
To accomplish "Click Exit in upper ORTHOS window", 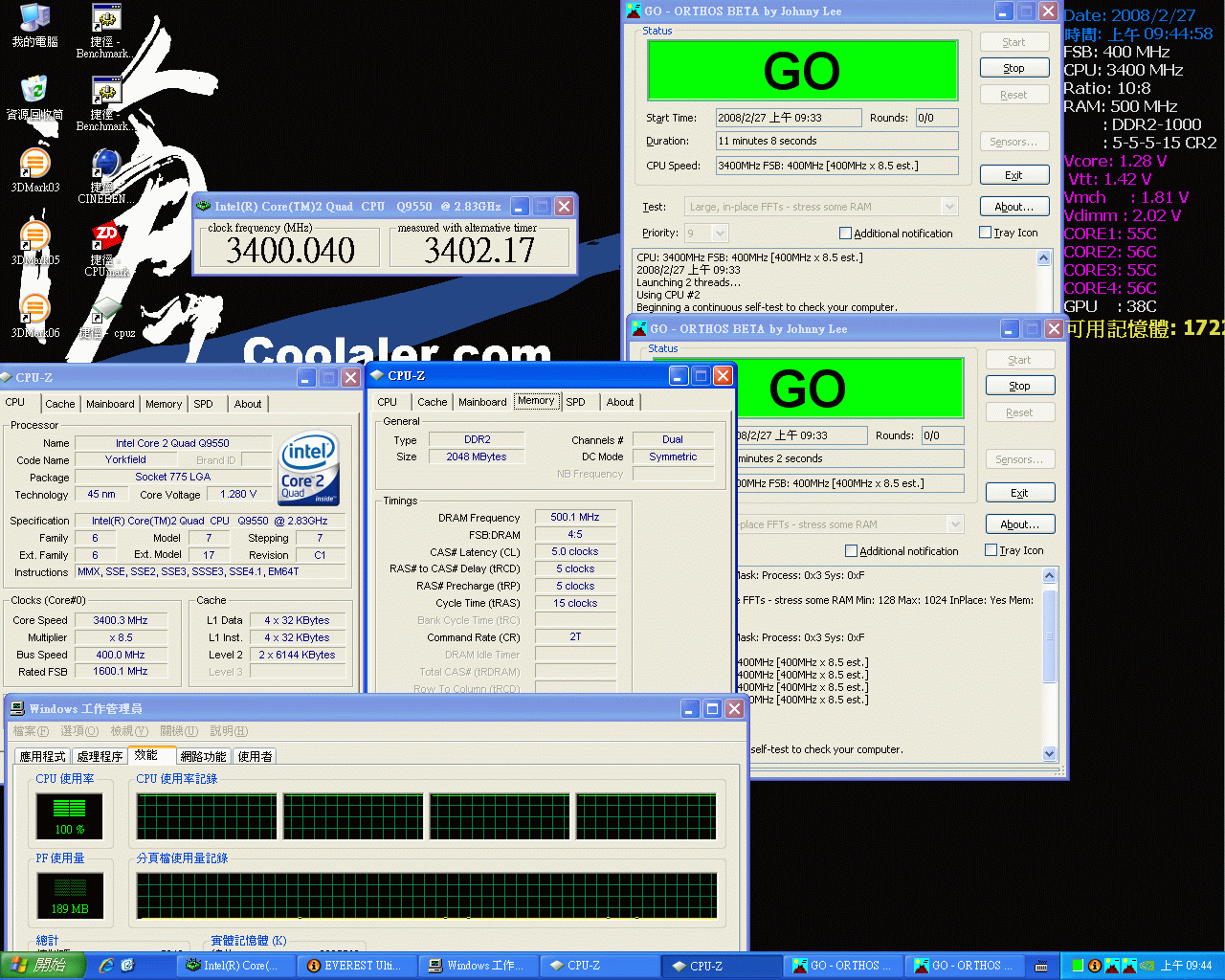I will point(1014,175).
